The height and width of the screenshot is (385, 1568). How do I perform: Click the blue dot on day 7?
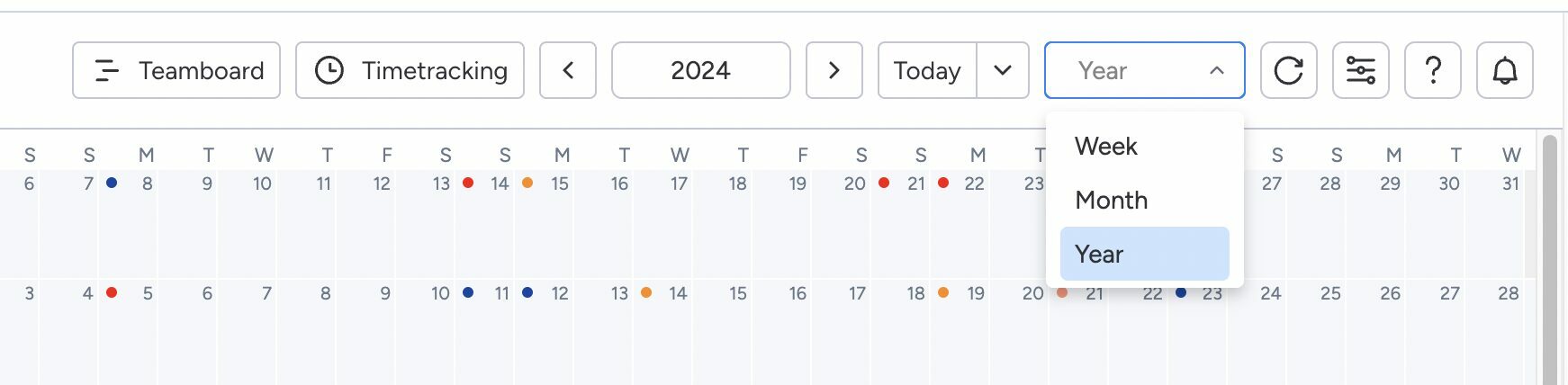tap(112, 183)
